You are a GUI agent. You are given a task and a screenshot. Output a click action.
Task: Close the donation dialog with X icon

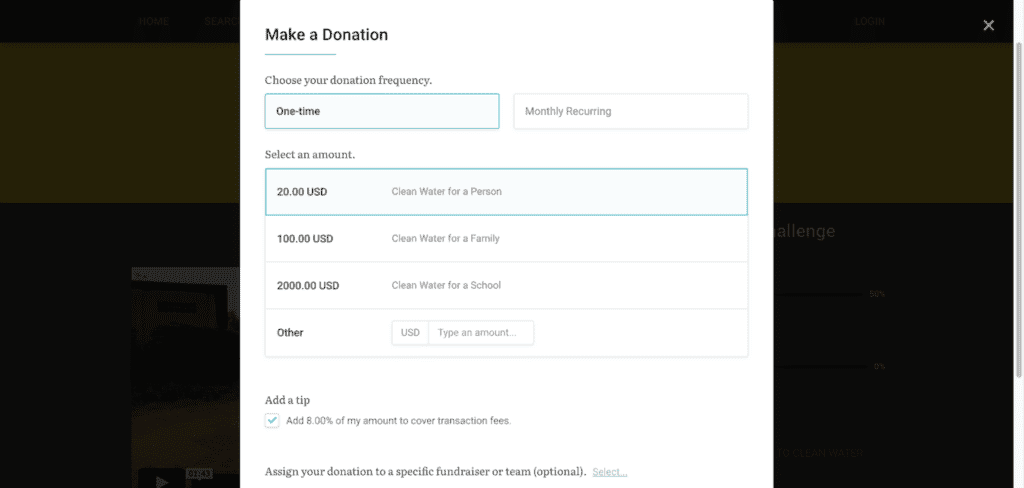[988, 25]
